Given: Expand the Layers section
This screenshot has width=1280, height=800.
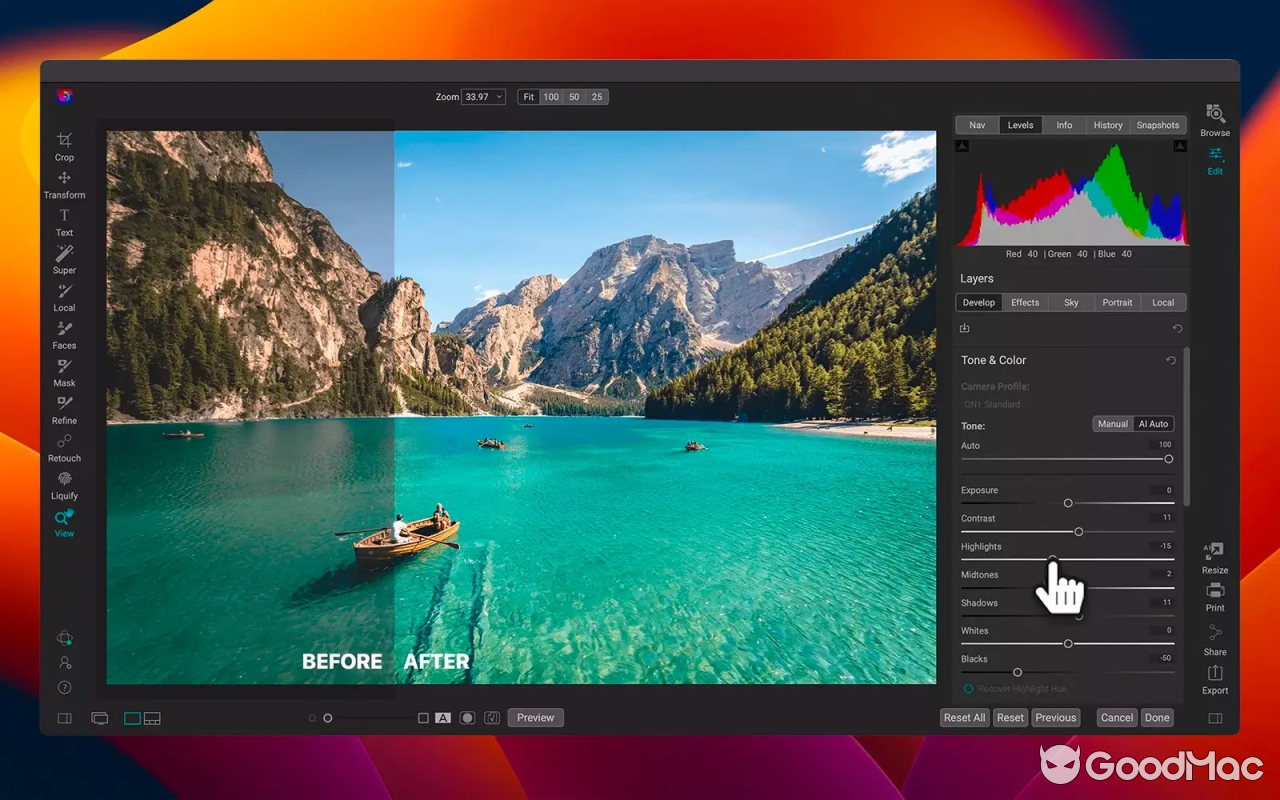Looking at the screenshot, I should pos(975,278).
